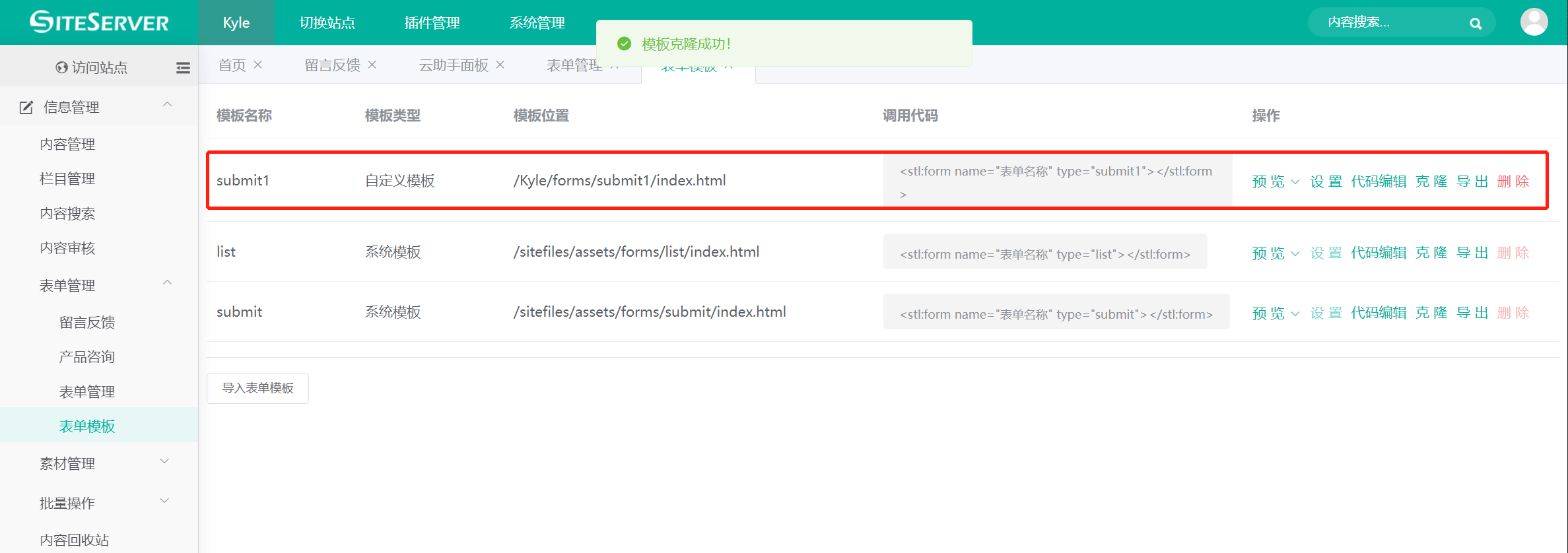Delete the submit1 custom template

(x=1513, y=181)
